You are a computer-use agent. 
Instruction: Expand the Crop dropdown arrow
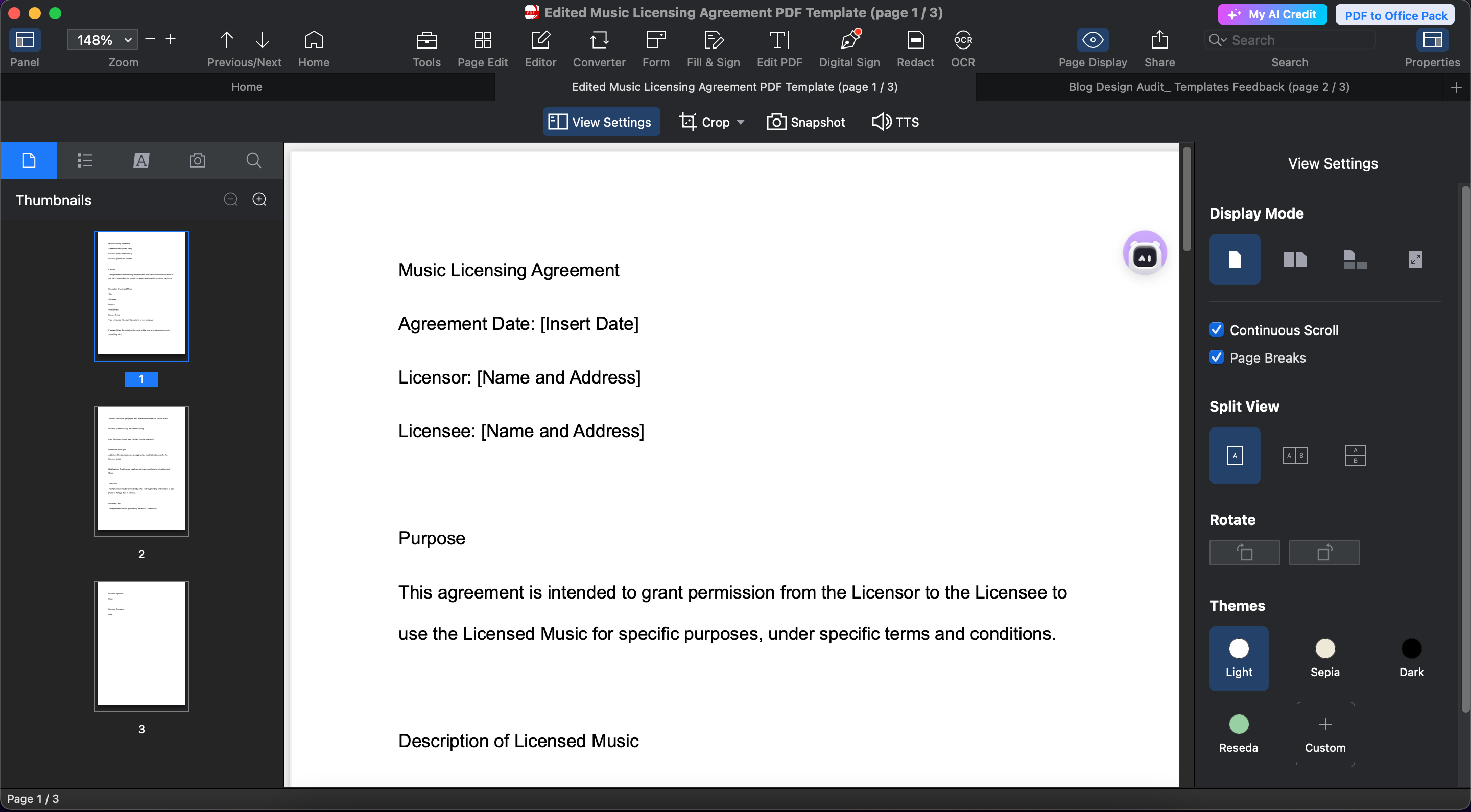(x=741, y=122)
